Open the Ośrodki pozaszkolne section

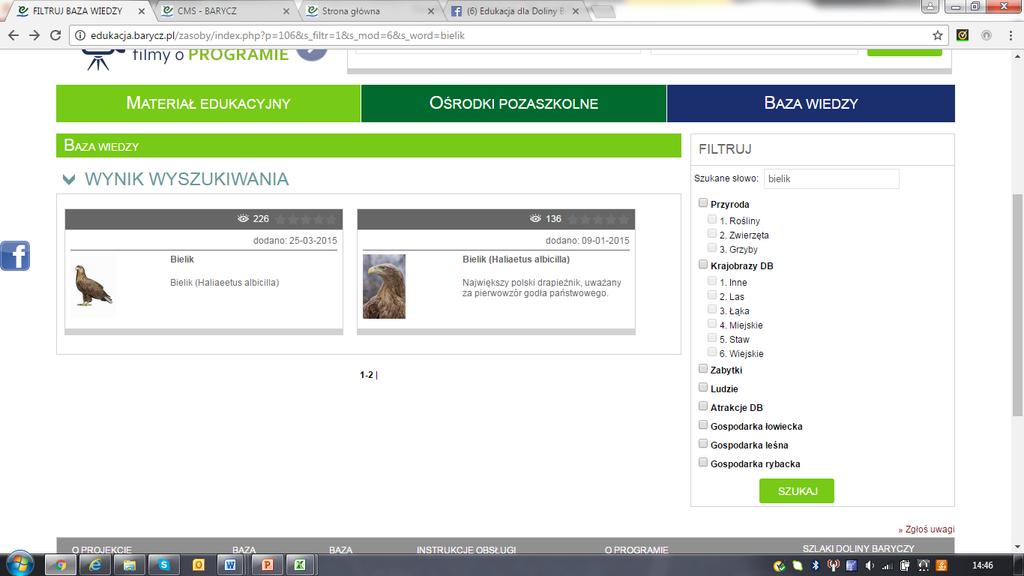click(x=513, y=103)
